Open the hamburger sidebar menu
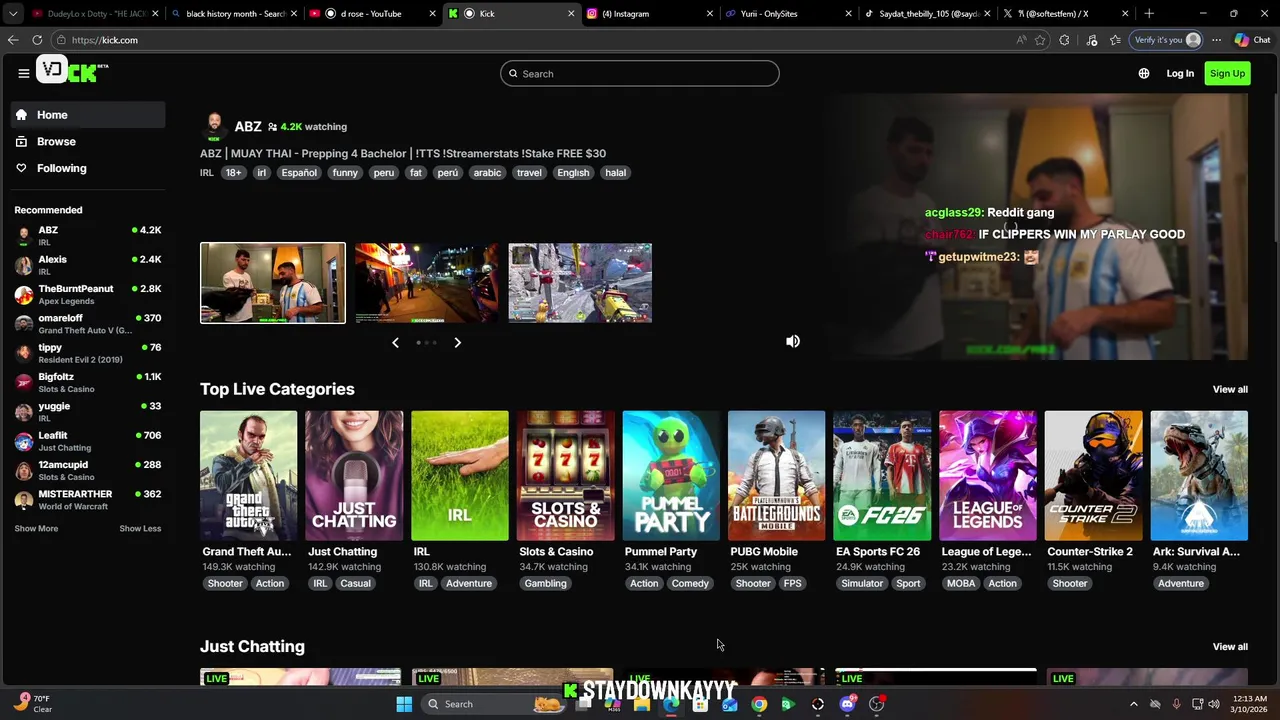This screenshot has height=720, width=1280. (23, 73)
